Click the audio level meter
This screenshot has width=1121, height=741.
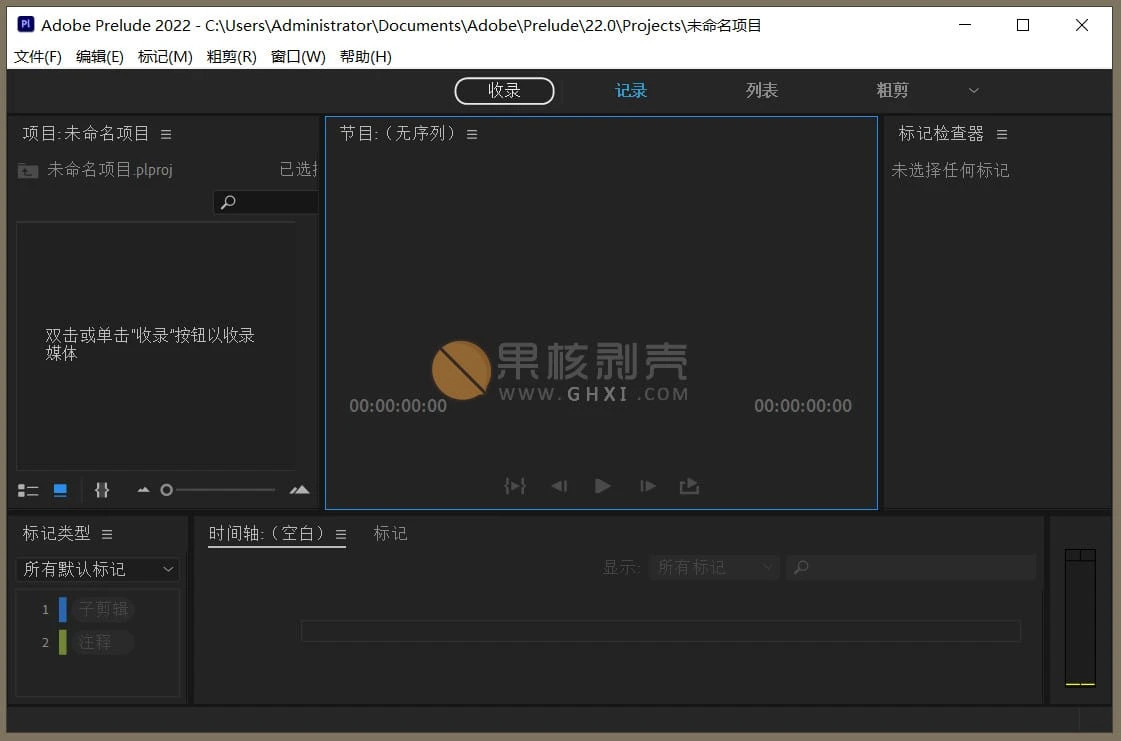(1080, 618)
